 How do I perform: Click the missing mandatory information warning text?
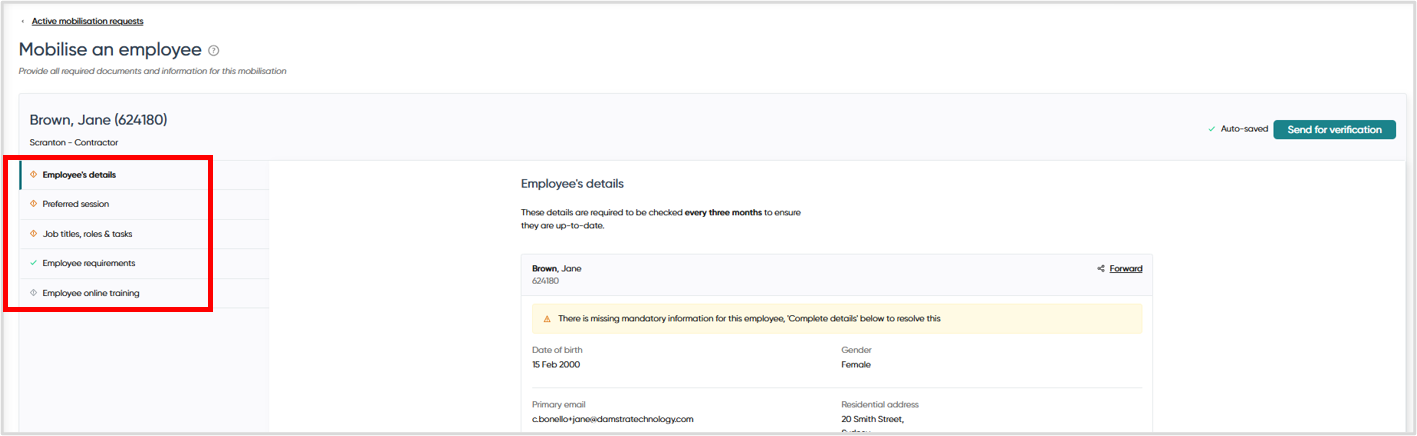[x=749, y=319]
